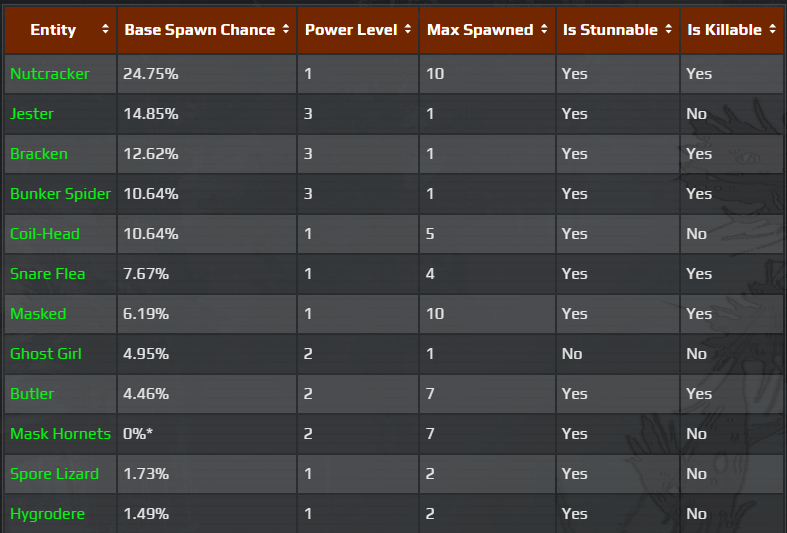Open the Bunker Spider link
Viewport: 787px width, 533px height.
pos(60,194)
